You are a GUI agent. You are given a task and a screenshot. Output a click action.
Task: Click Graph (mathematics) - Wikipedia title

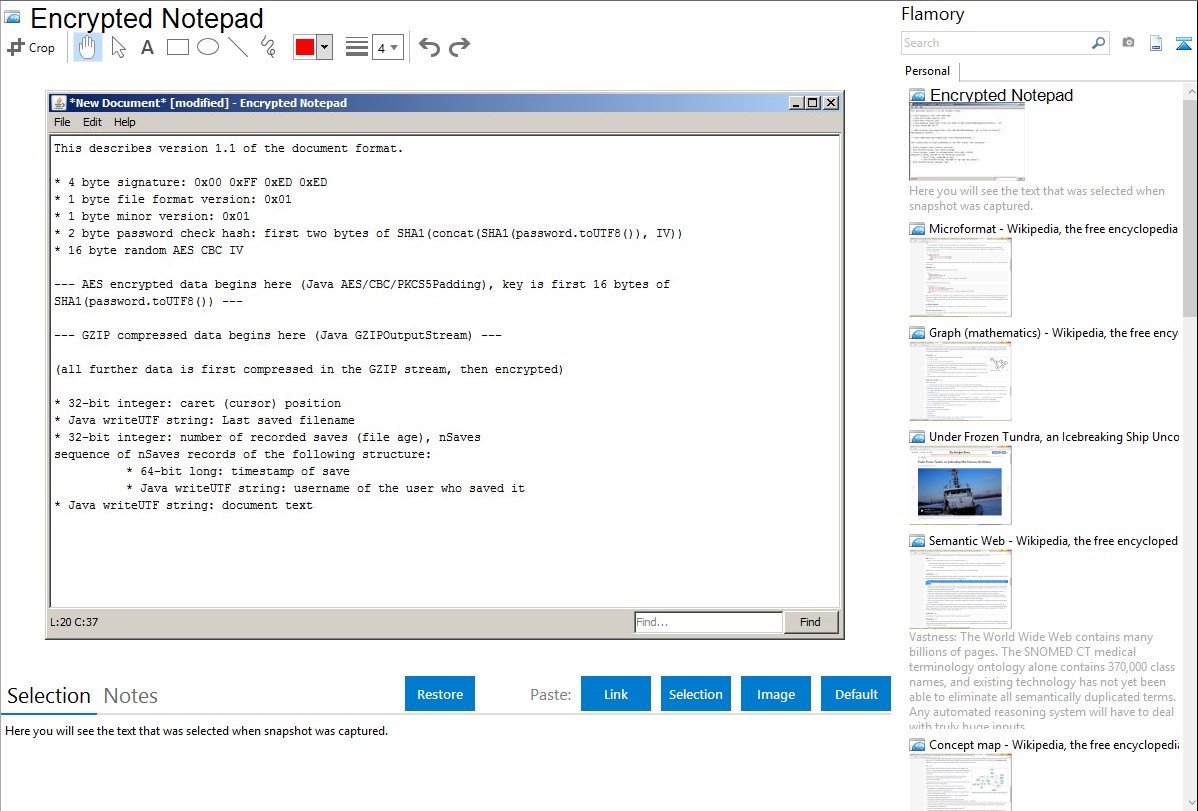click(1053, 333)
